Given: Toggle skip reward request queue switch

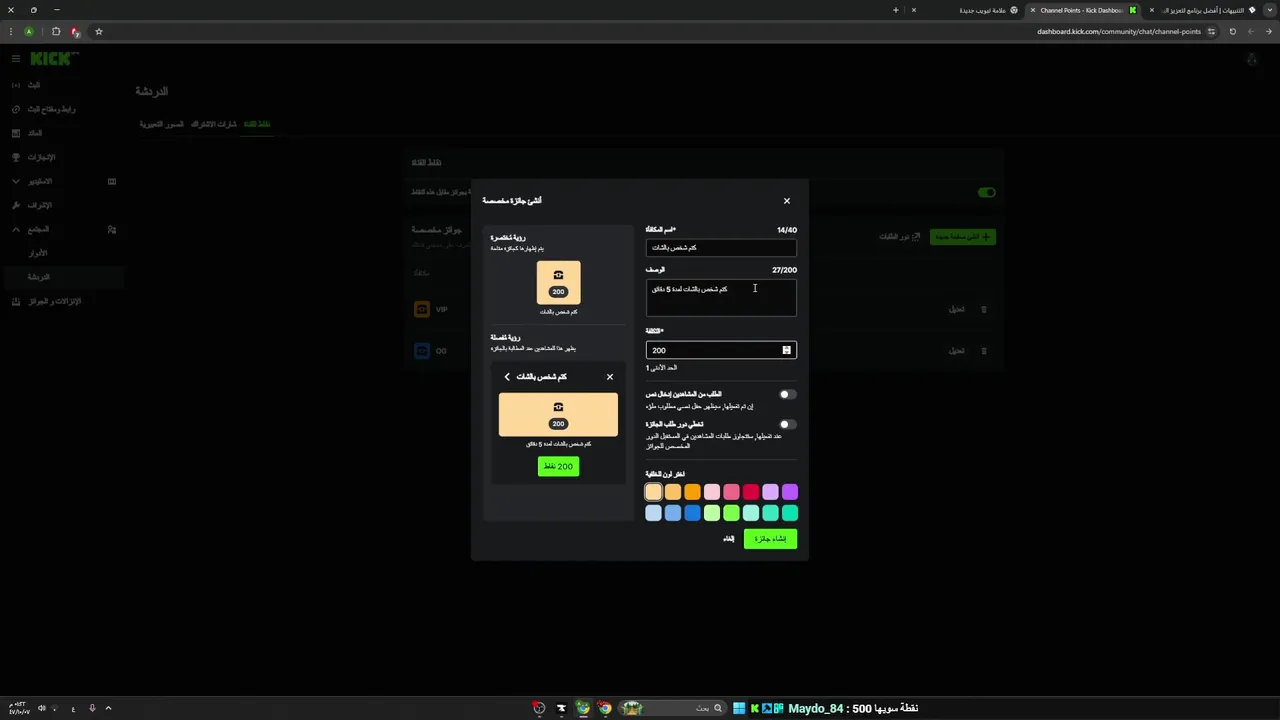Looking at the screenshot, I should (x=787, y=425).
